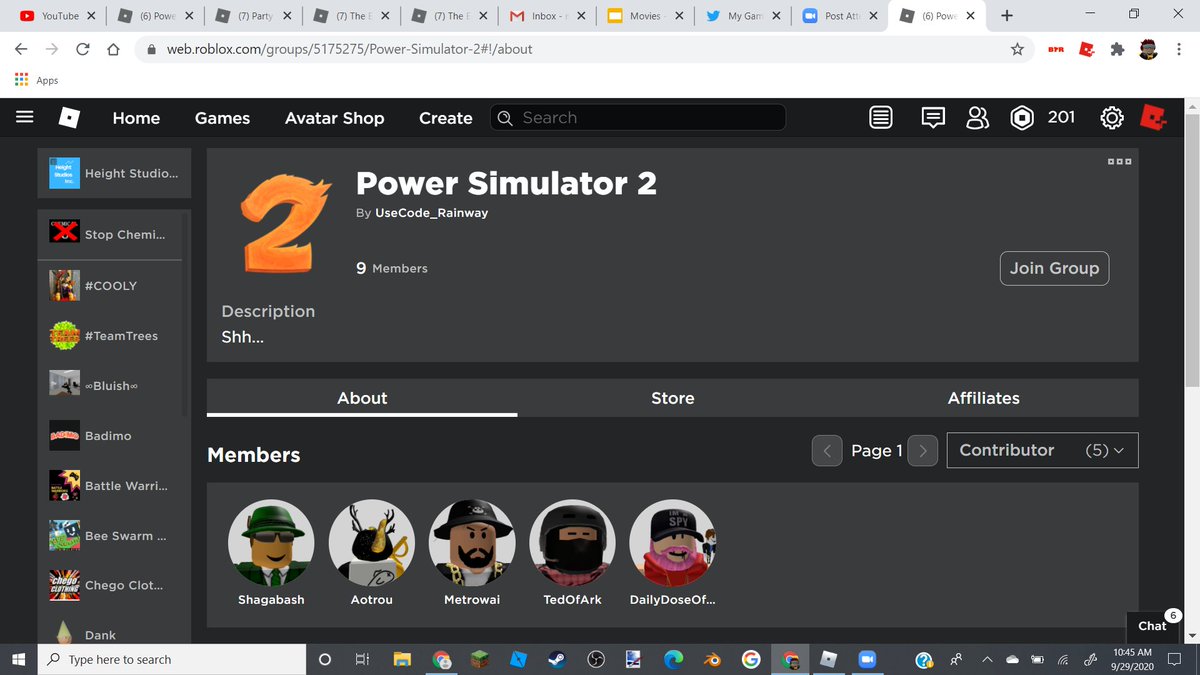
Task: Go back to the previous page
Action: coord(21,49)
